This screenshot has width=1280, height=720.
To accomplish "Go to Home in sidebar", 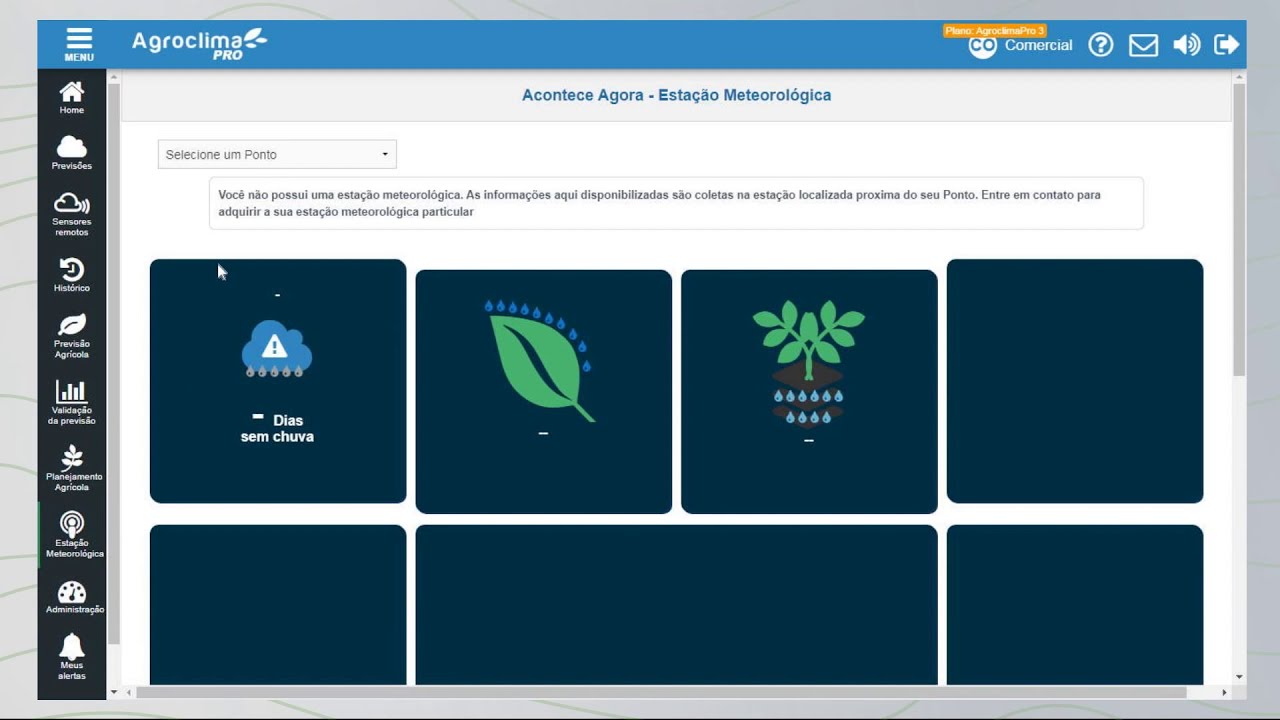I will (72, 98).
